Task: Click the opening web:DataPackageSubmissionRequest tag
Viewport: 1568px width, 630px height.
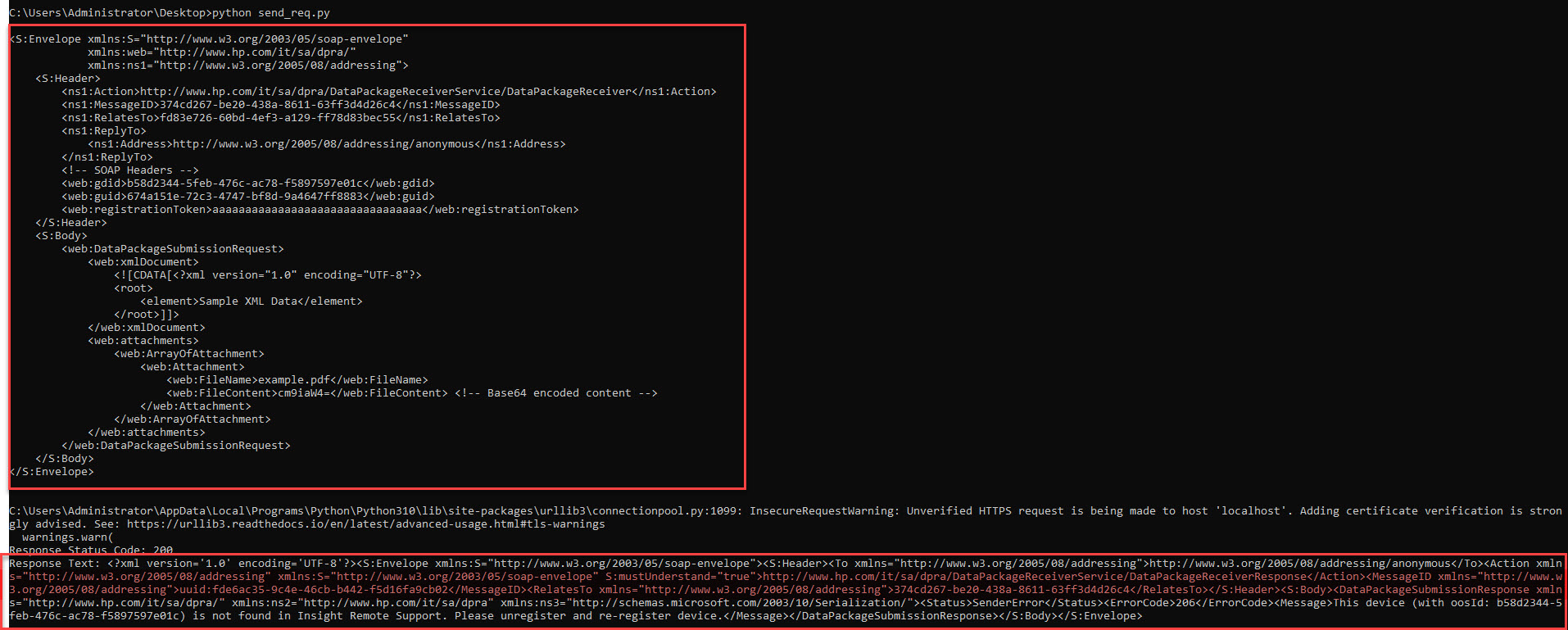Action: (173, 249)
